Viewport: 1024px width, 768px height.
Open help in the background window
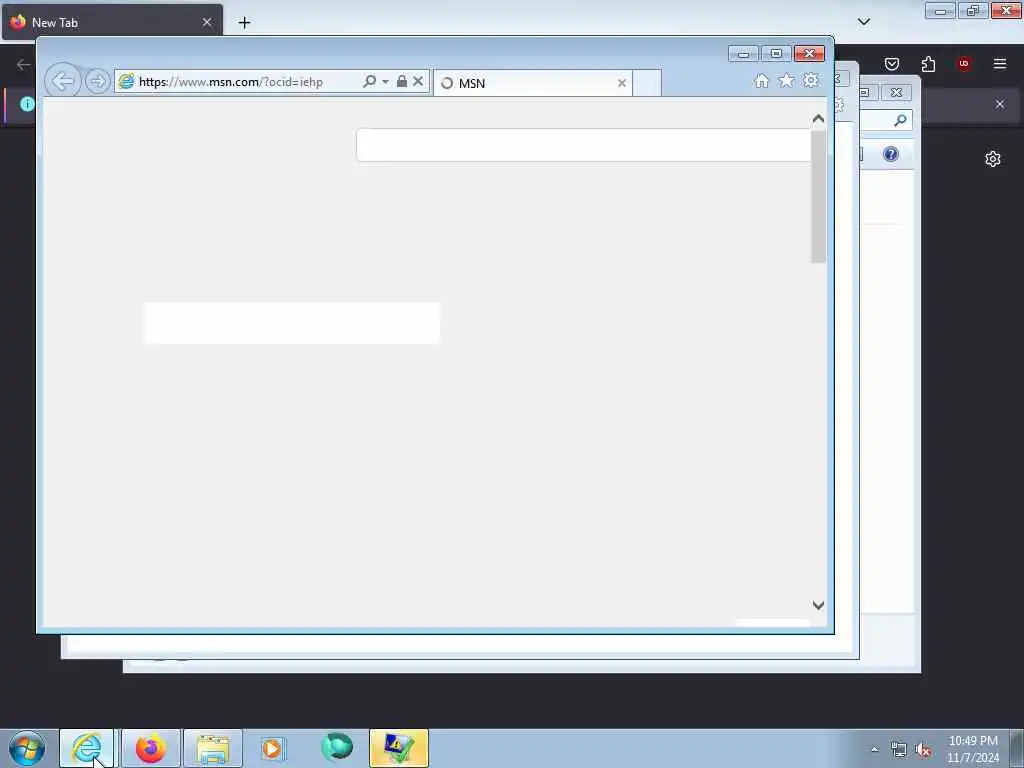[891, 154]
